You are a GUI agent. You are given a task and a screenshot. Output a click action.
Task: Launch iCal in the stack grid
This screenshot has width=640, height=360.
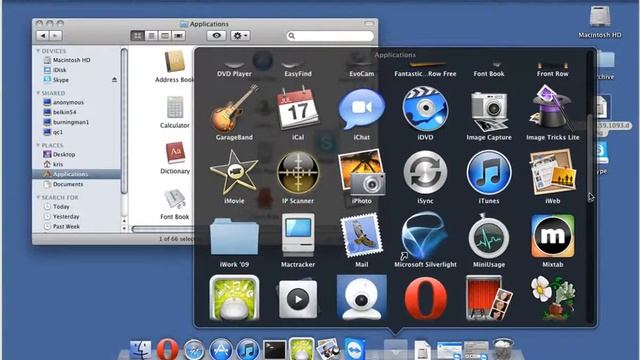tap(298, 109)
